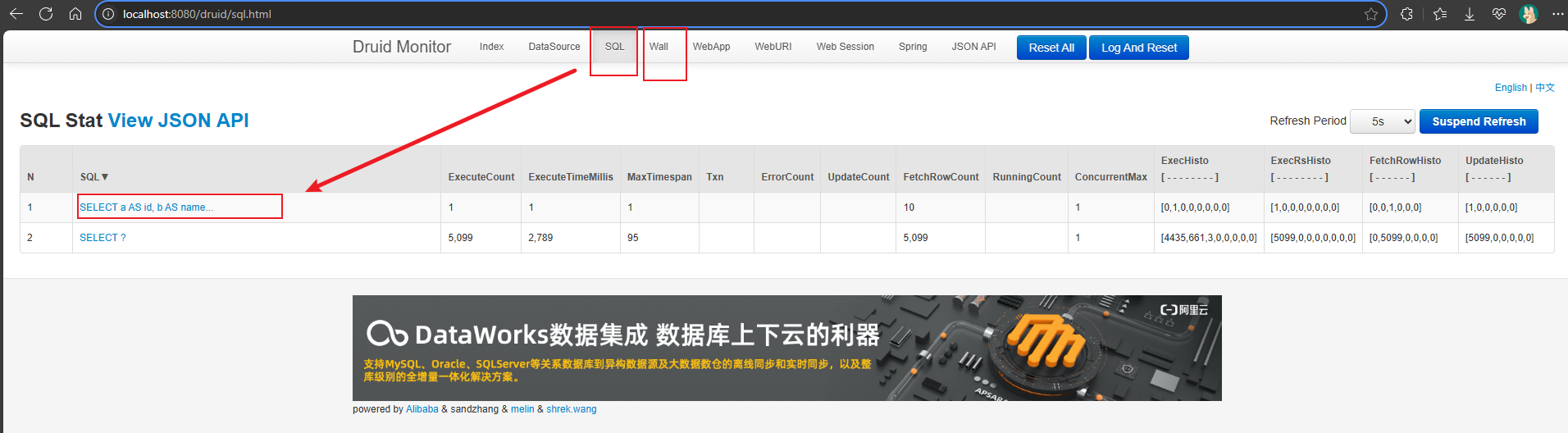The width and height of the screenshot is (1568, 433).
Task: Expand the Refresh Period dropdown
Action: tap(1383, 121)
